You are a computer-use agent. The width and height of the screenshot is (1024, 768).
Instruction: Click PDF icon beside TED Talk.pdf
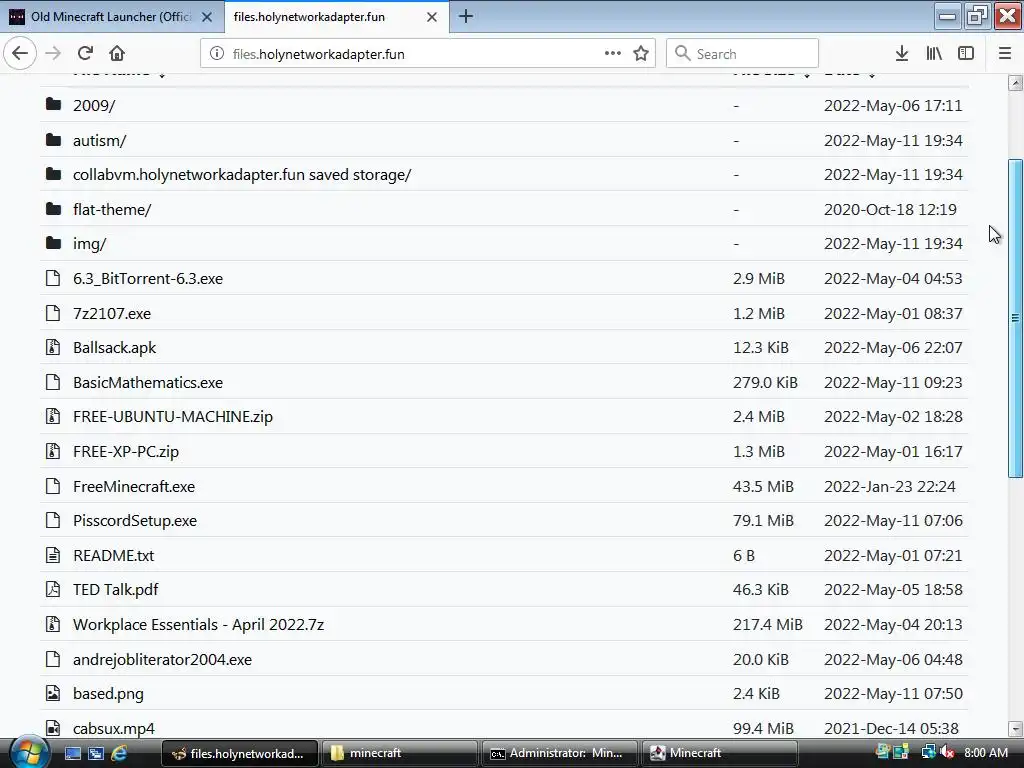coord(53,590)
